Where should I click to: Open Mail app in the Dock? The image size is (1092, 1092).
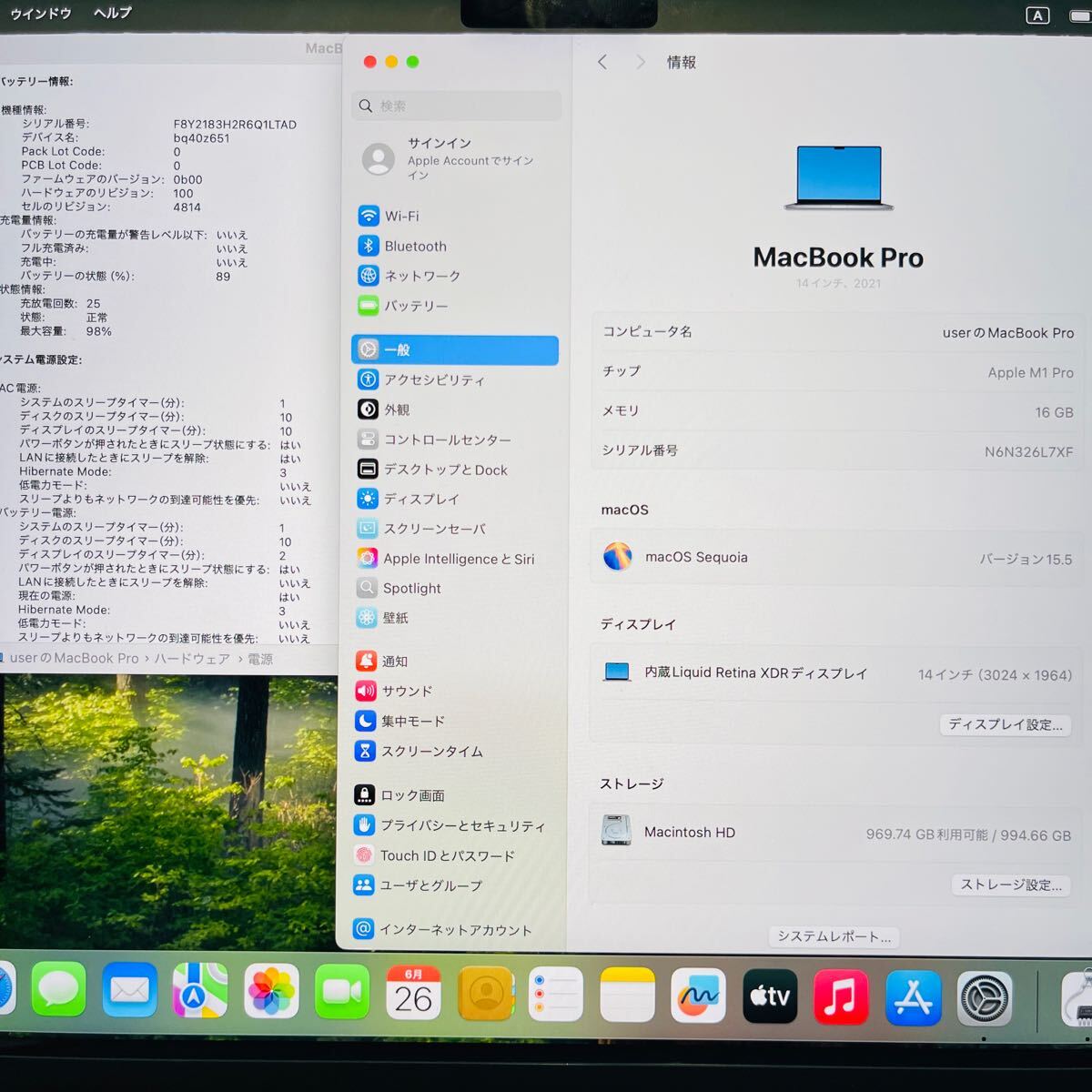[129, 990]
